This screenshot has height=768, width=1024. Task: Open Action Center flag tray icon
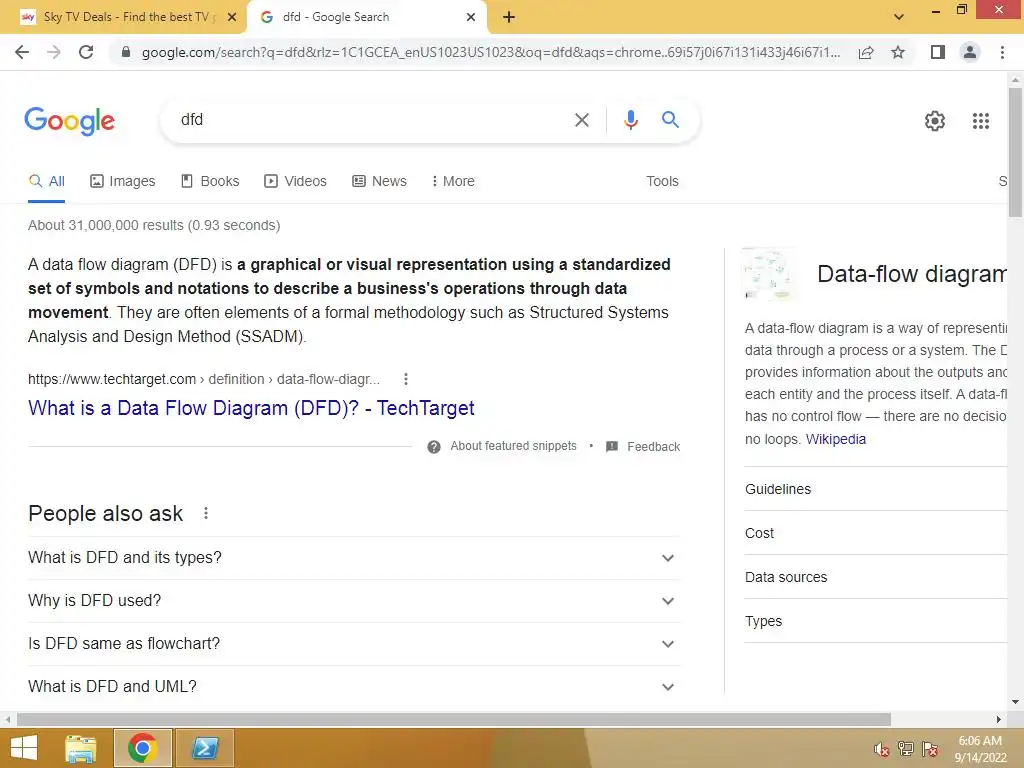point(930,749)
